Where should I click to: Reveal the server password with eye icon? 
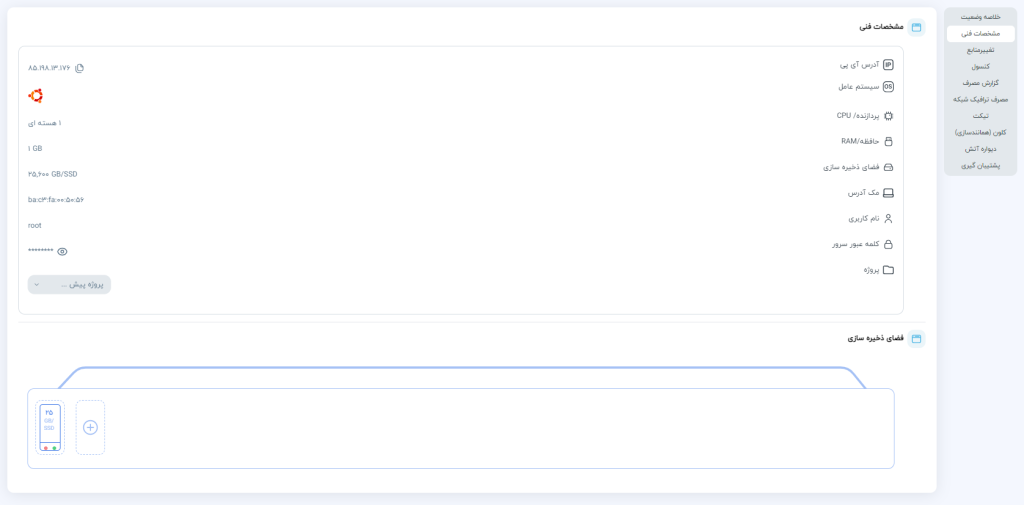pos(62,252)
